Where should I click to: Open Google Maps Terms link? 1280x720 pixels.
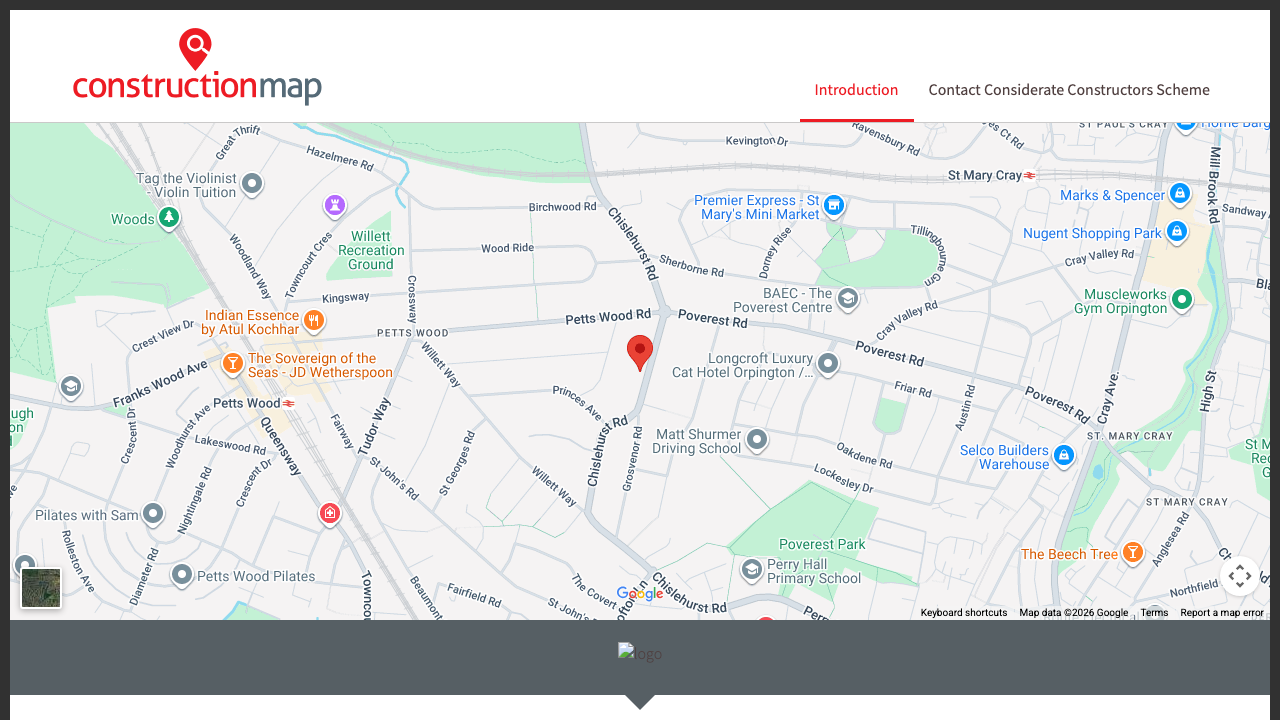(1154, 612)
